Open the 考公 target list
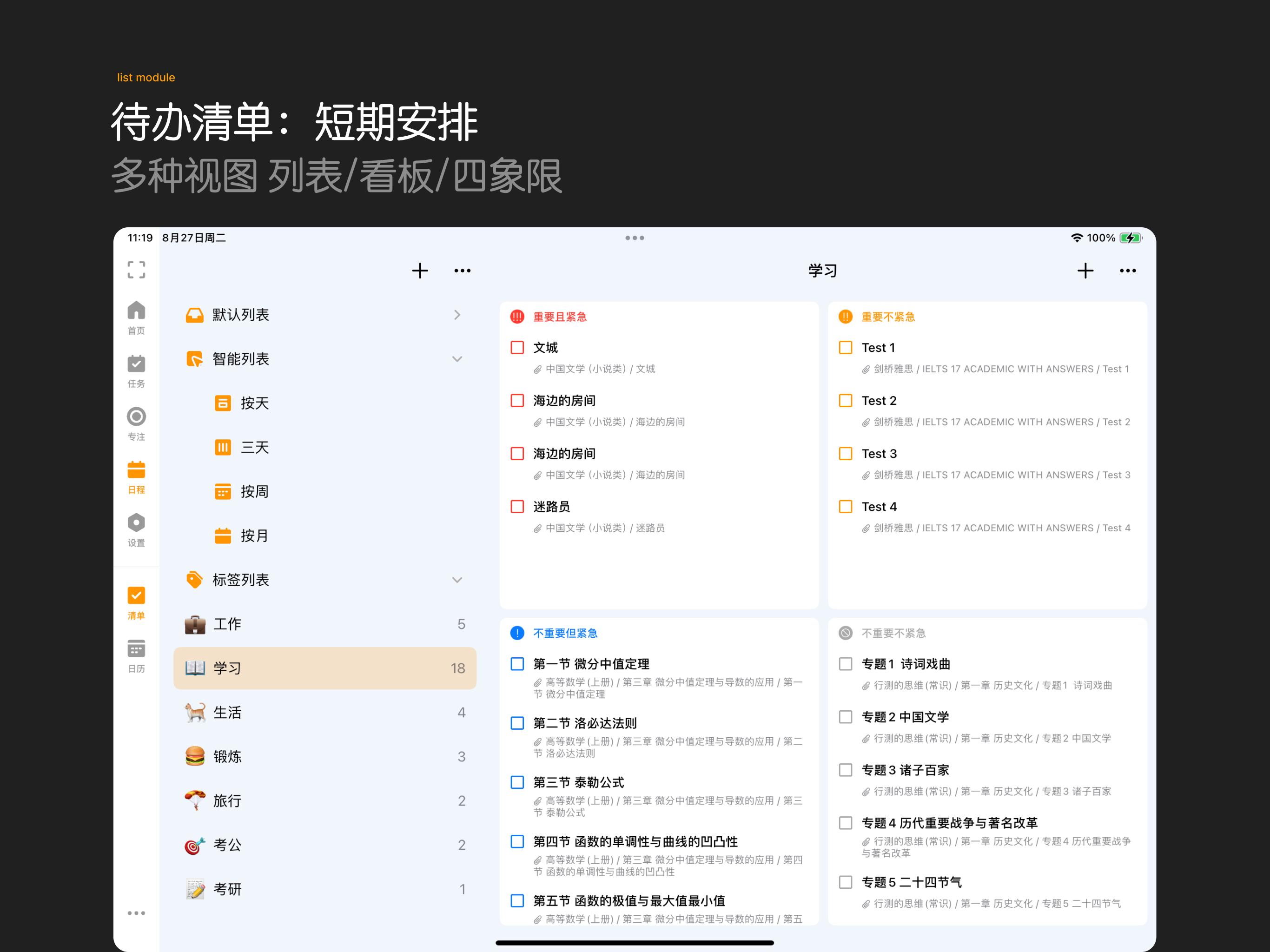Image resolution: width=1270 pixels, height=952 pixels. 325,845
